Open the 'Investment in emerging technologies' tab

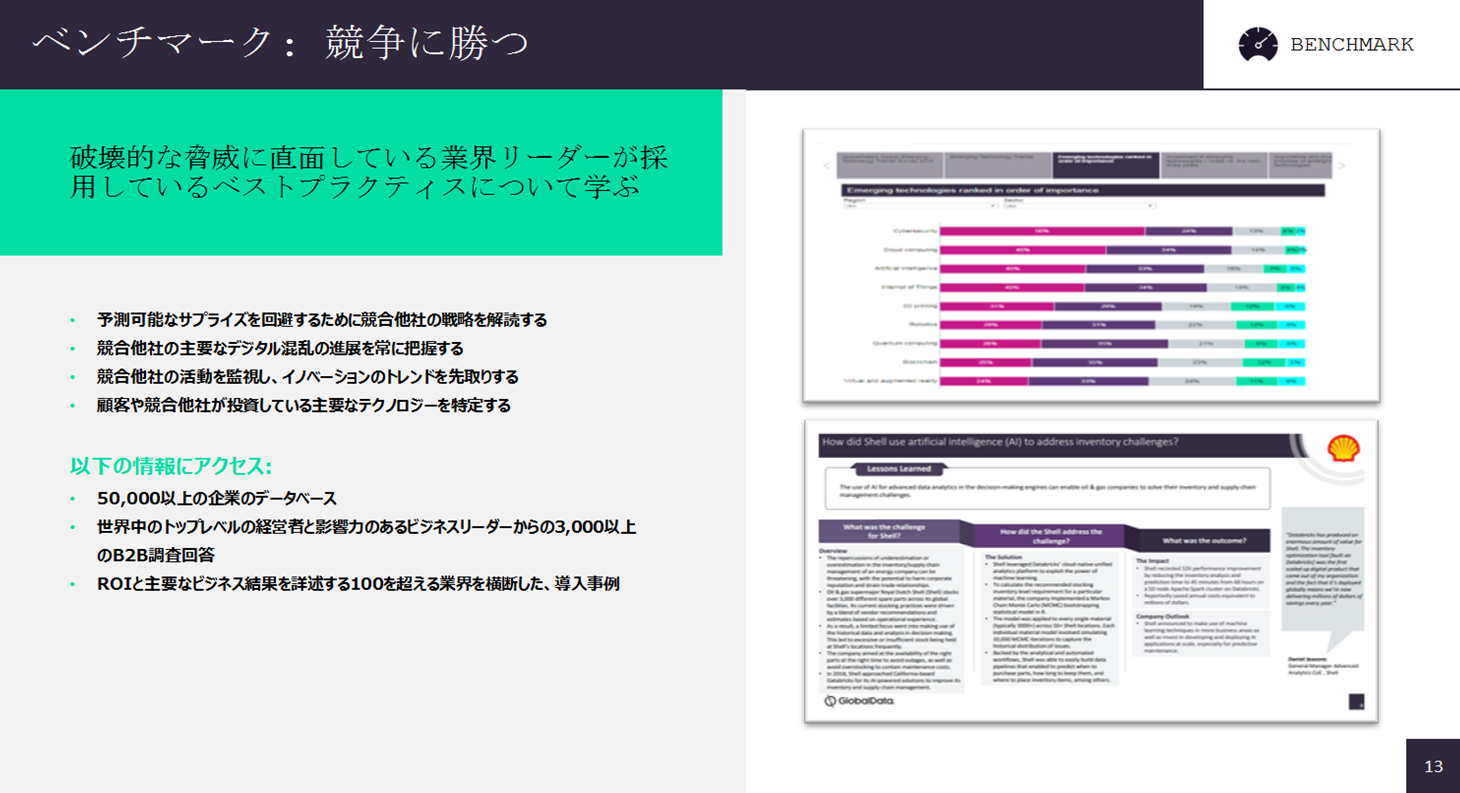[1214, 164]
